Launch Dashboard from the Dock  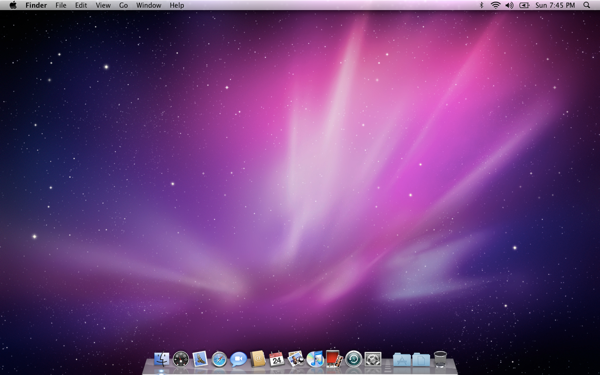click(x=181, y=359)
